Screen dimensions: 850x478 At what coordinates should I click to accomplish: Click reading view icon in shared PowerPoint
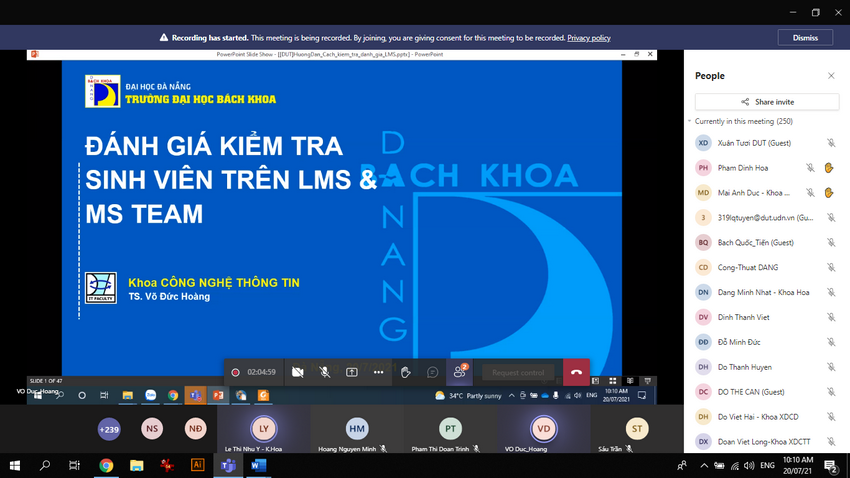pyautogui.click(x=630, y=381)
